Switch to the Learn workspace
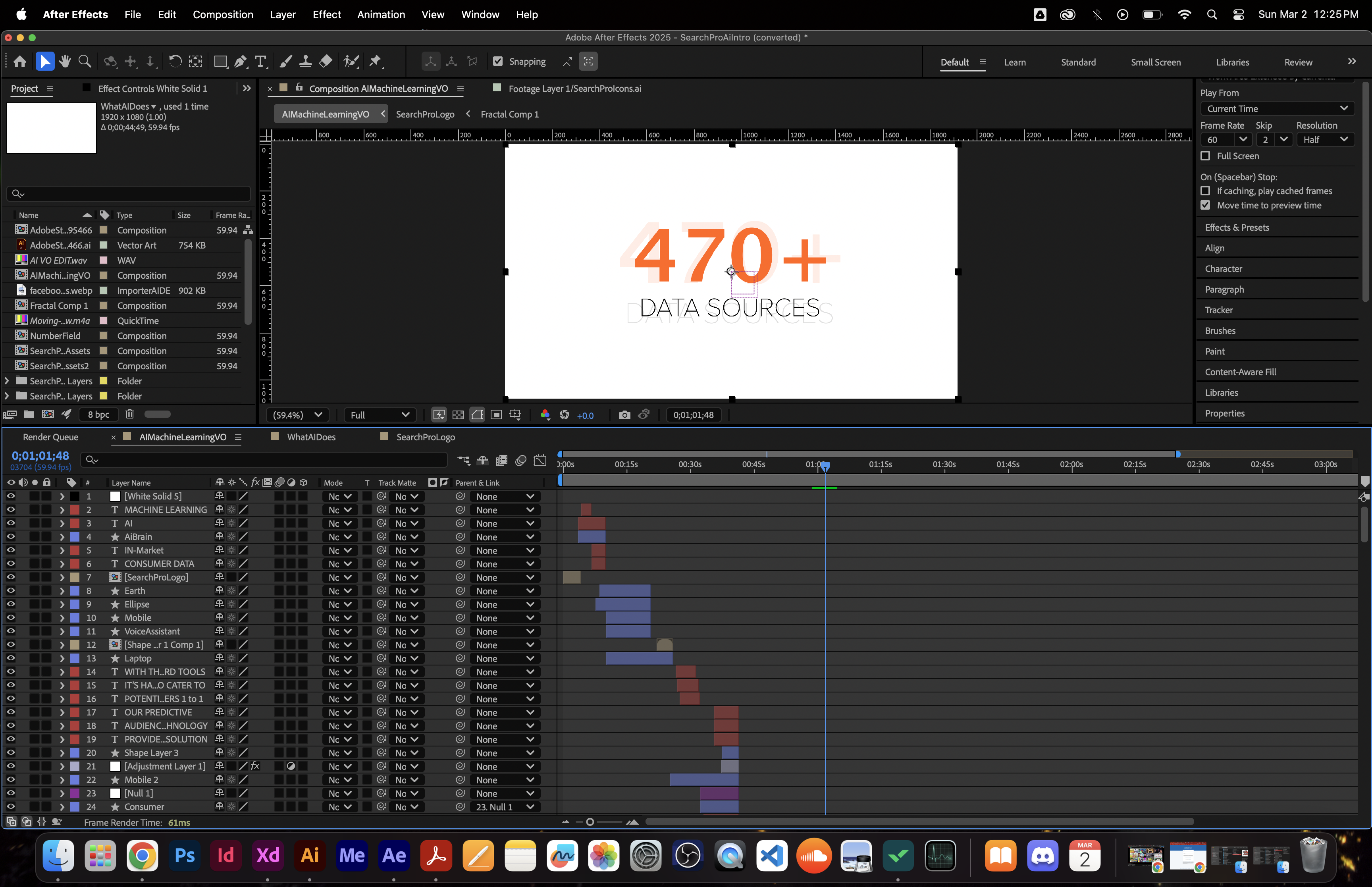Viewport: 1372px width, 887px height. click(x=1014, y=62)
